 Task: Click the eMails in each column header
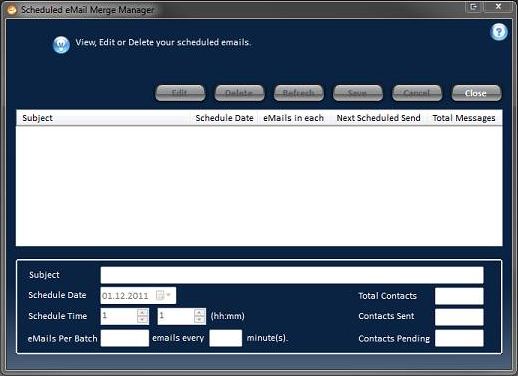pyautogui.click(x=293, y=118)
